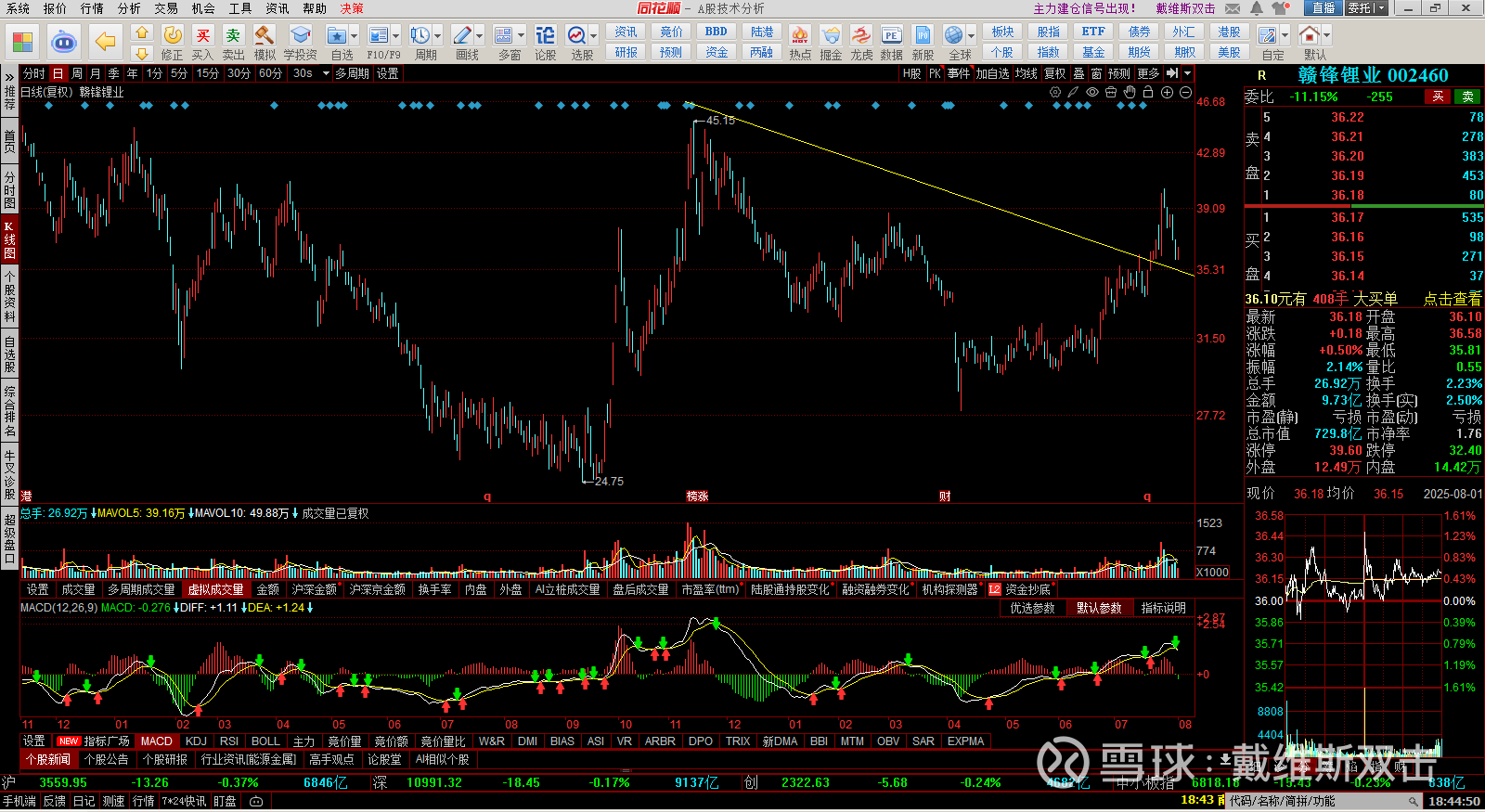Screen dimensions: 1485x812
Task: Click the 点击查看 large order link
Action: click(1453, 299)
